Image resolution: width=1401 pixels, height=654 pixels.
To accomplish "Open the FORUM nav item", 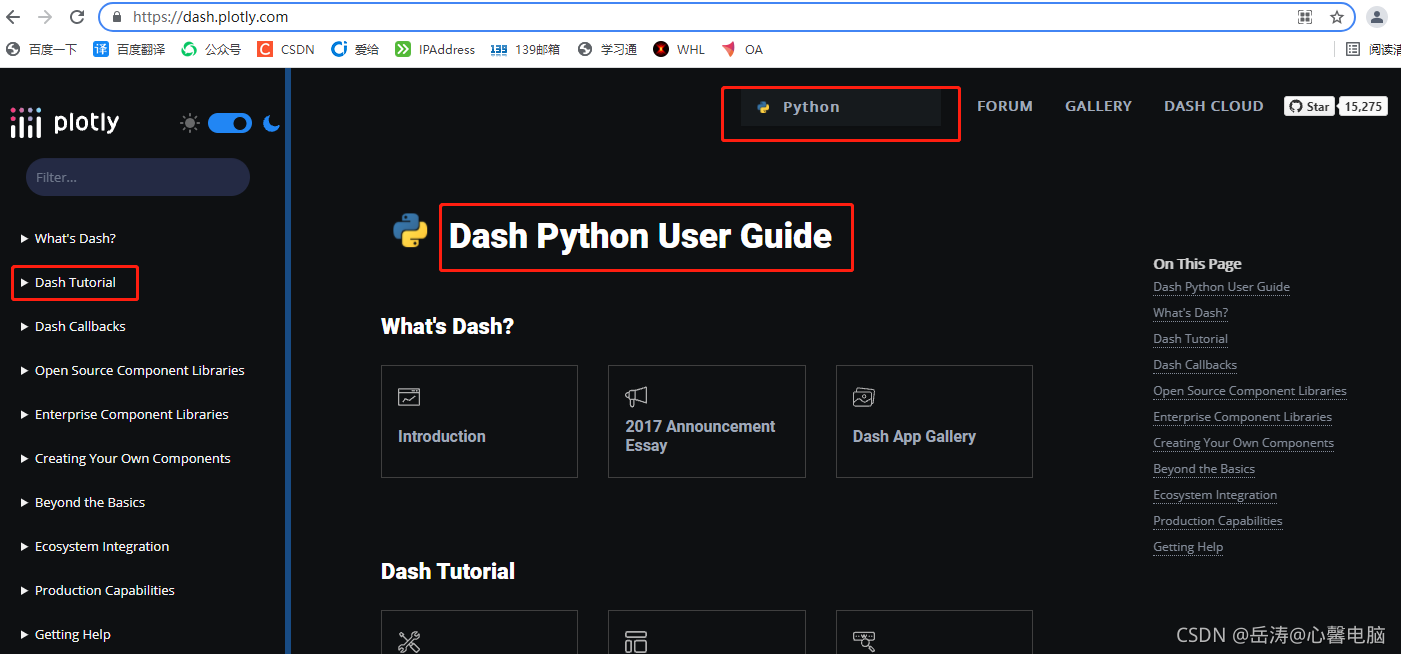I will click(1005, 106).
